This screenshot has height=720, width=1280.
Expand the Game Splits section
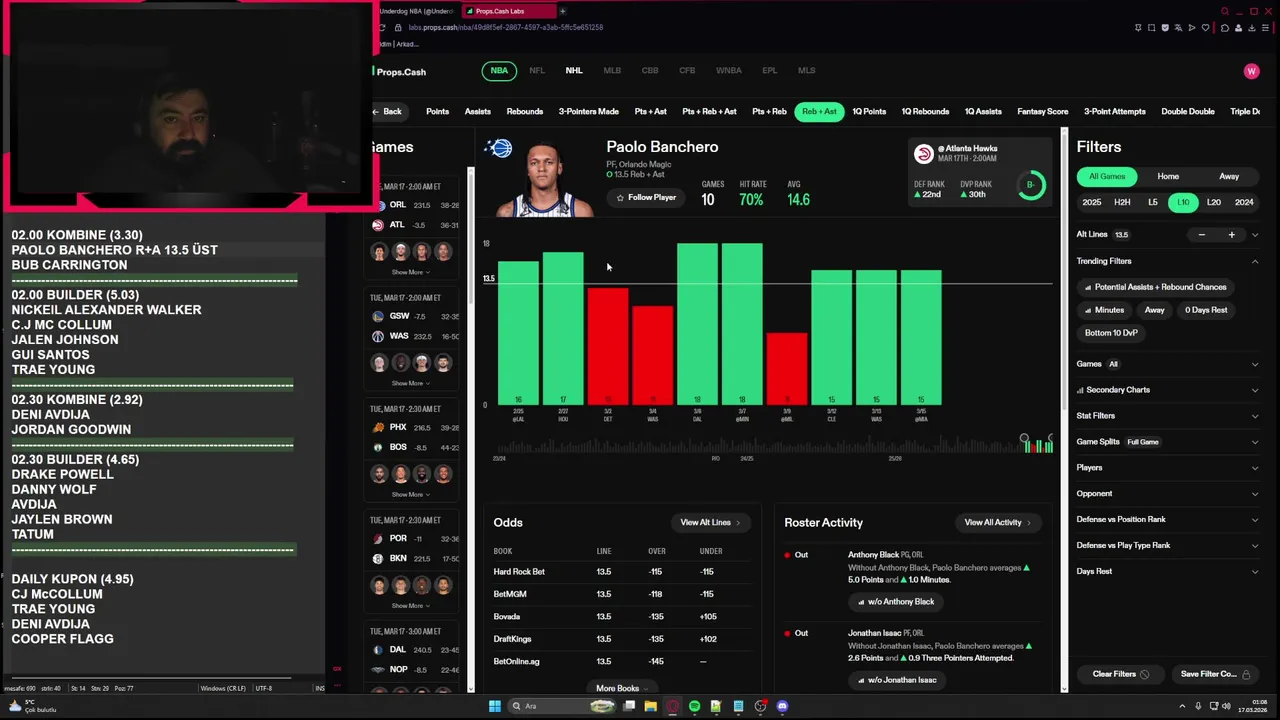pos(1167,442)
